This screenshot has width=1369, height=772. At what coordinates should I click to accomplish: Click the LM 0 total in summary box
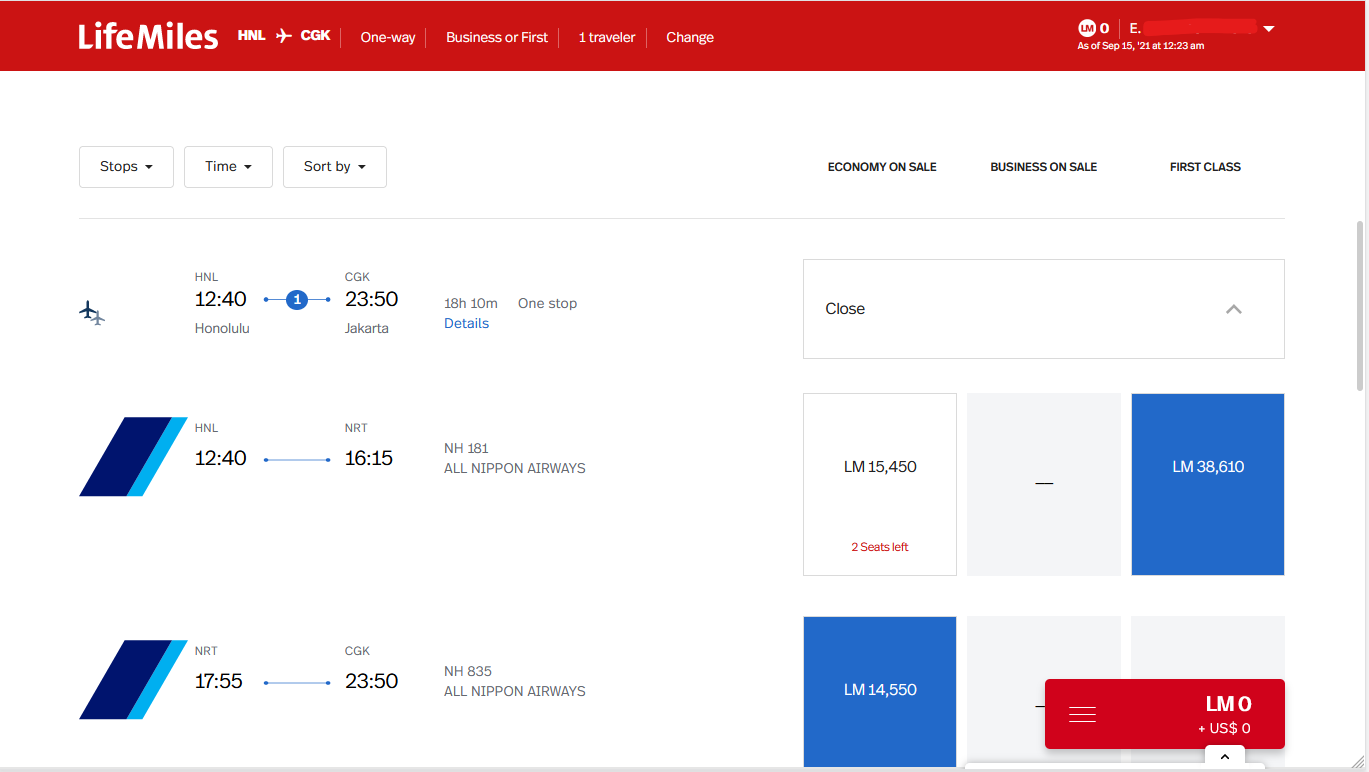(1228, 705)
